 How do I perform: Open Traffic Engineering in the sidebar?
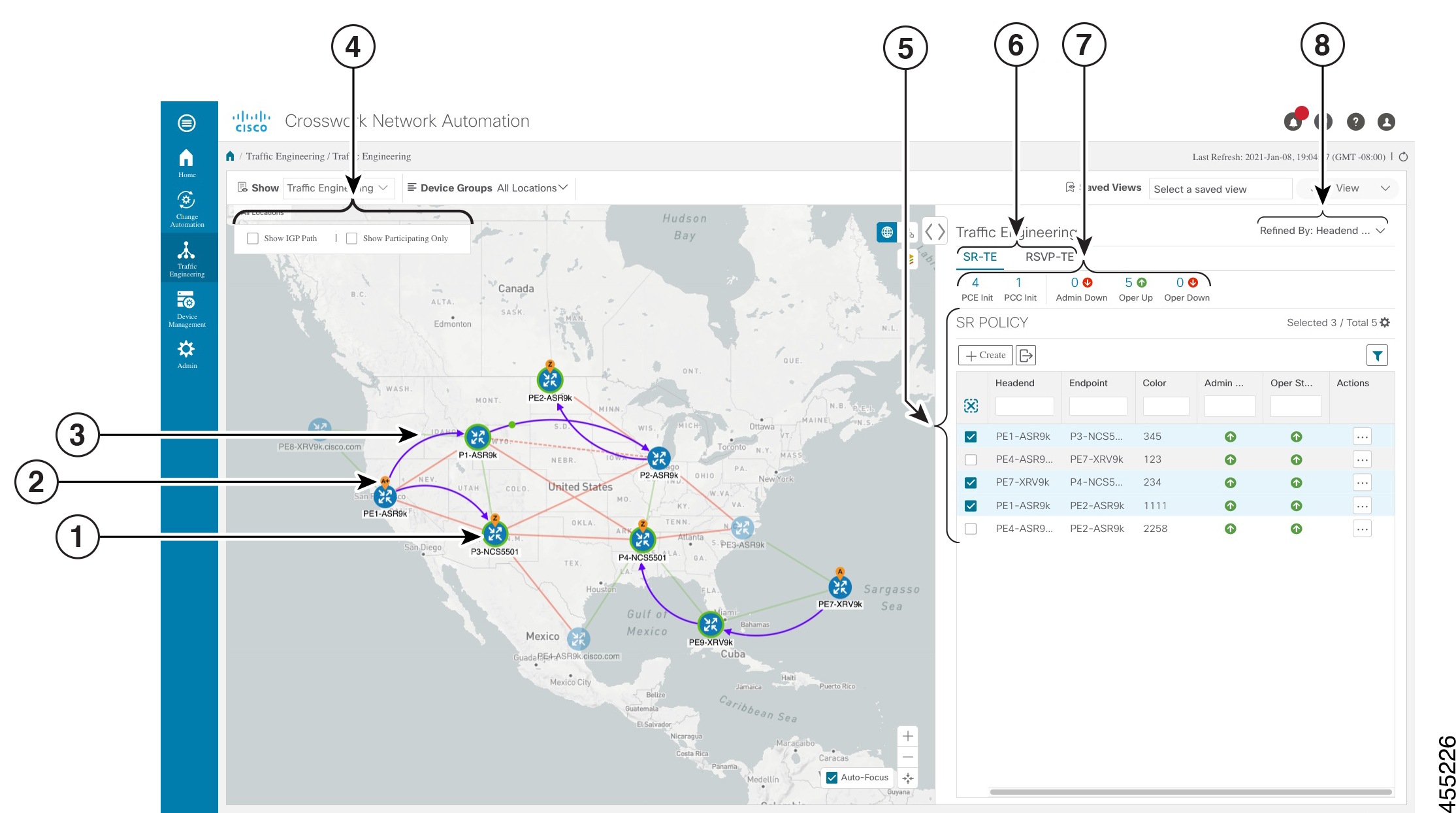[x=187, y=259]
